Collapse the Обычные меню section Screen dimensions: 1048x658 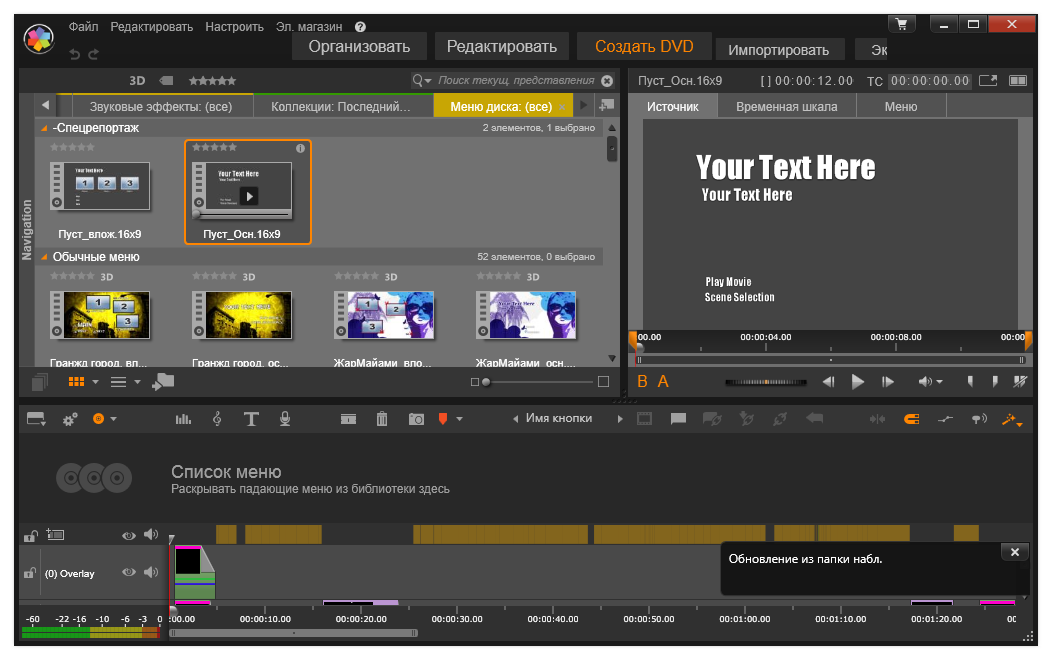pyautogui.click(x=44, y=257)
